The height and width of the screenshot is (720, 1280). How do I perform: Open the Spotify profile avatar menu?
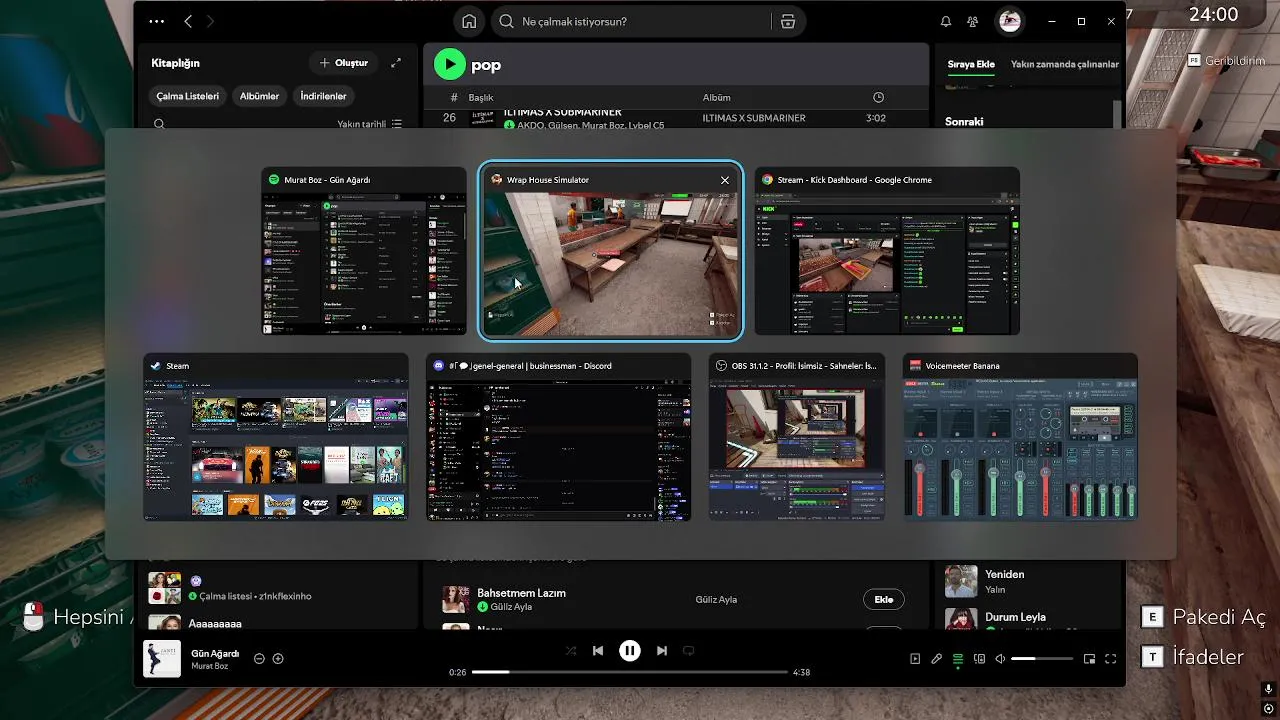click(1009, 21)
